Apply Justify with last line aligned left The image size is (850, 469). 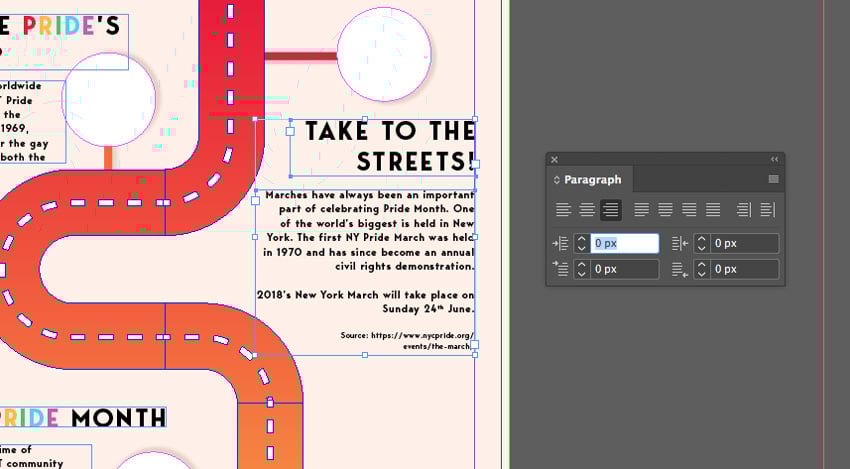(x=641, y=210)
